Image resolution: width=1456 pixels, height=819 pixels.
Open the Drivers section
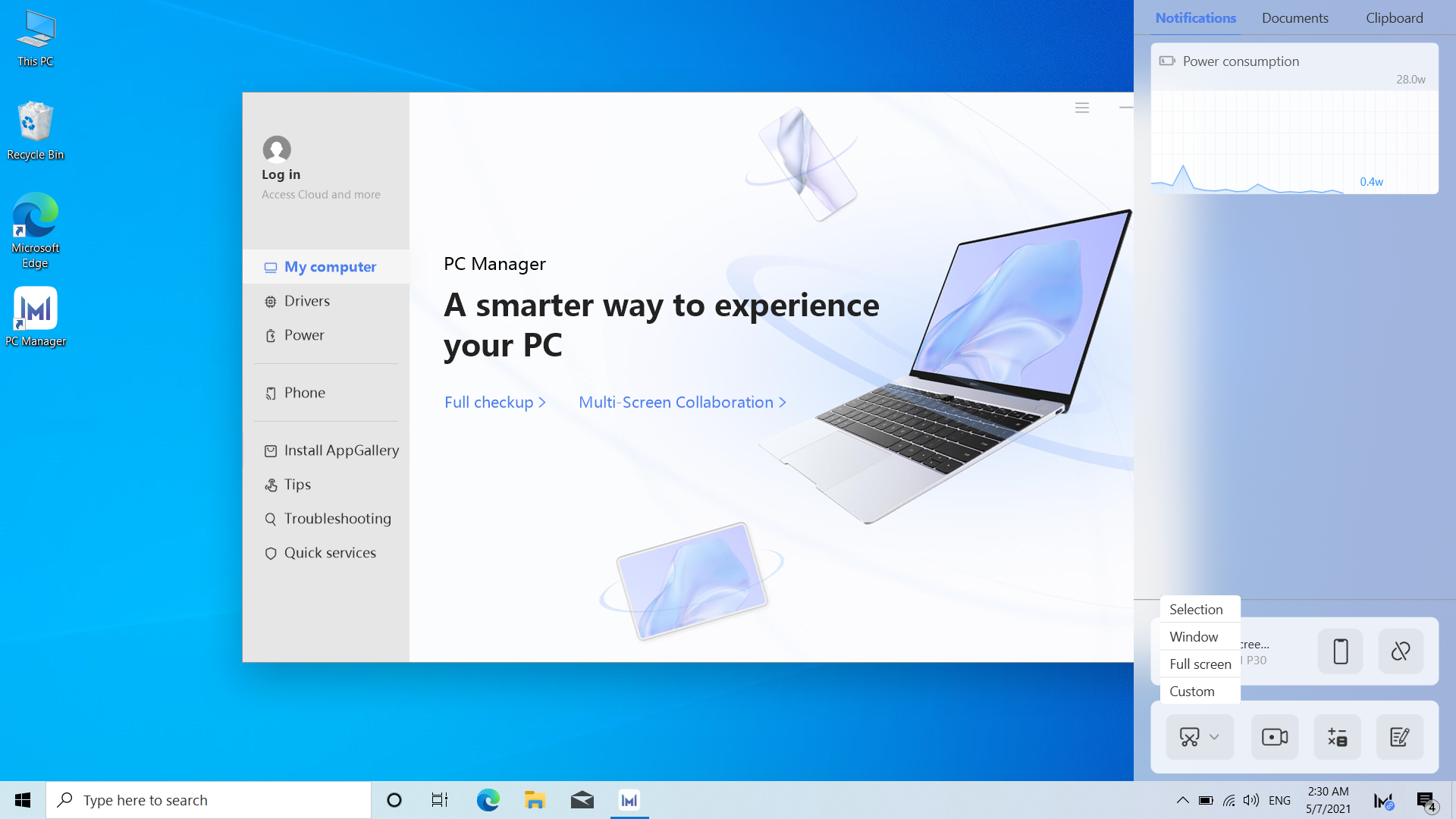click(326, 301)
